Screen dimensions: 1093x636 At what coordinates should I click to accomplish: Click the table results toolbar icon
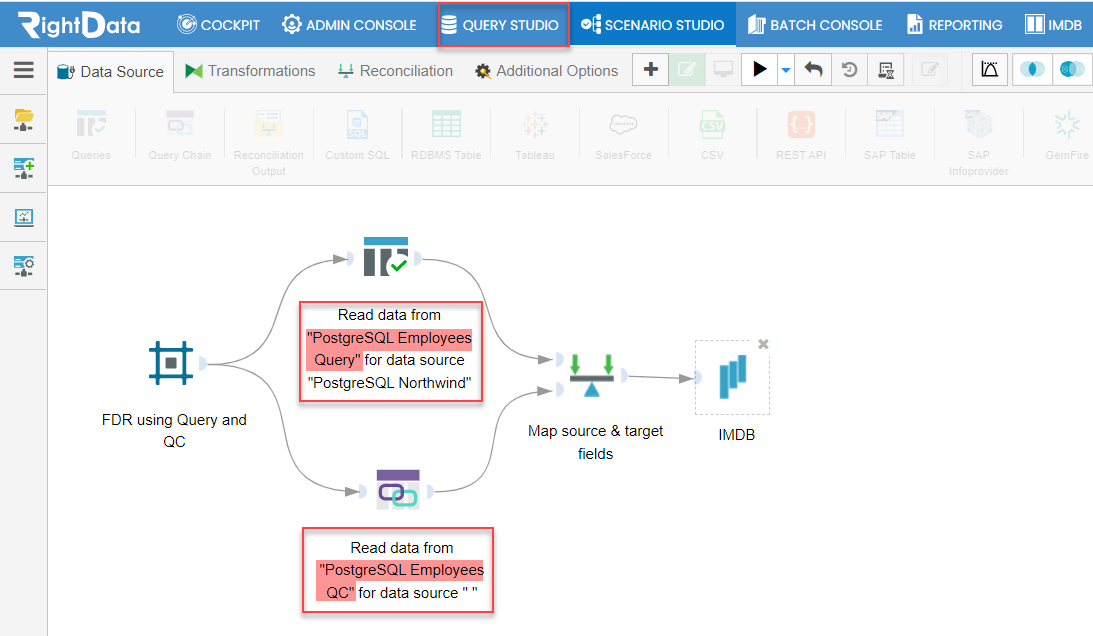point(886,70)
